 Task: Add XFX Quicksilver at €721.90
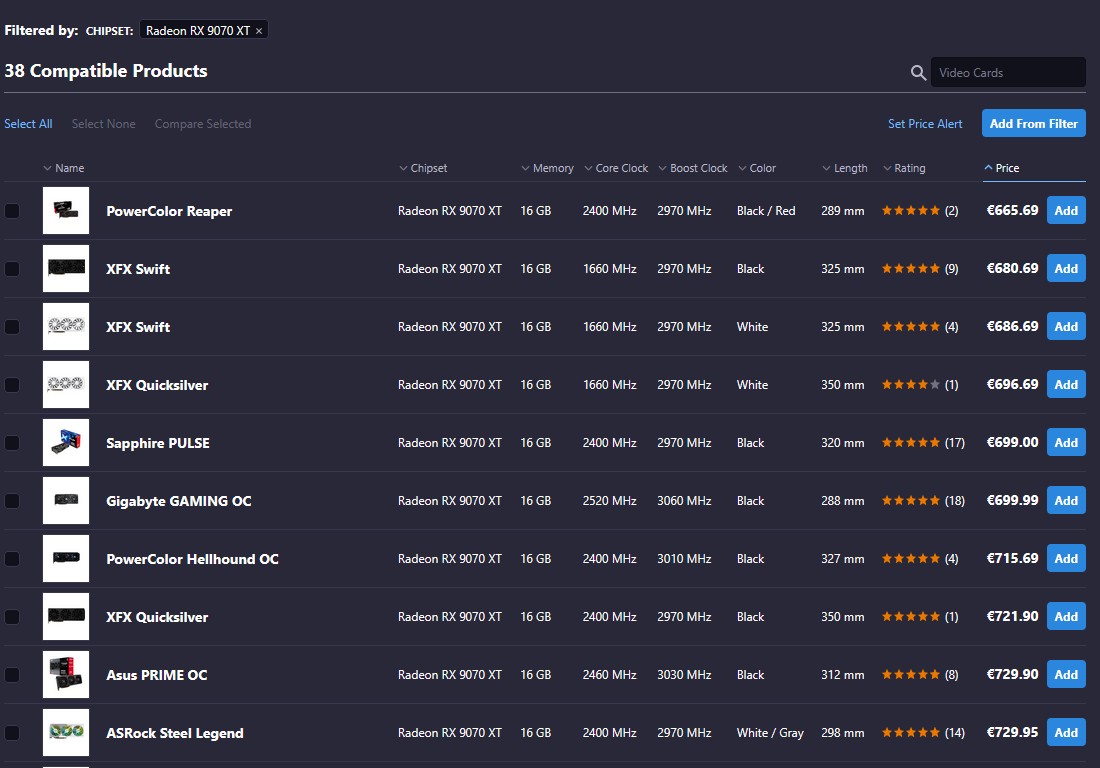pos(1066,617)
